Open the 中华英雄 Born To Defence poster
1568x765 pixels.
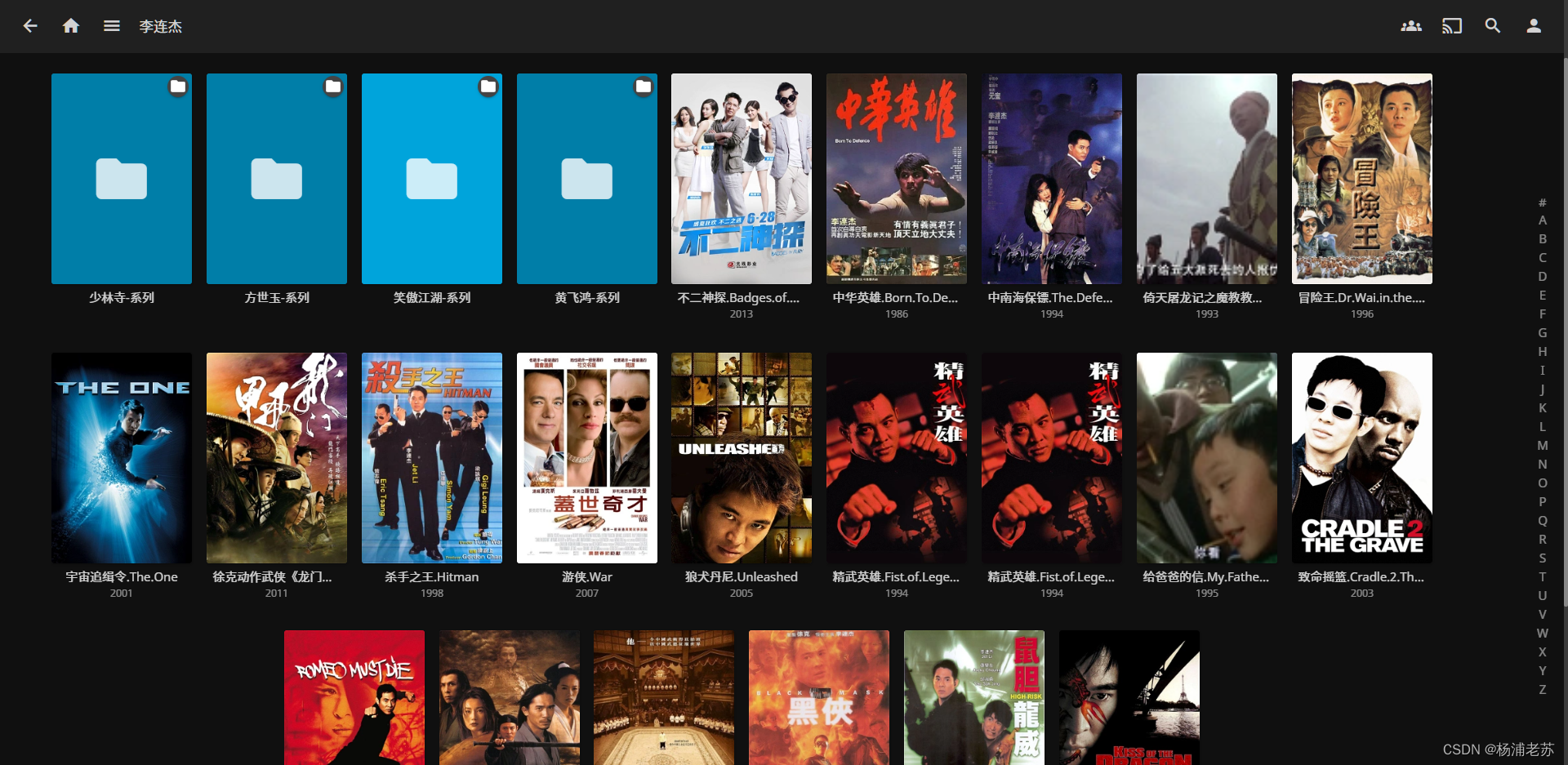(897, 179)
